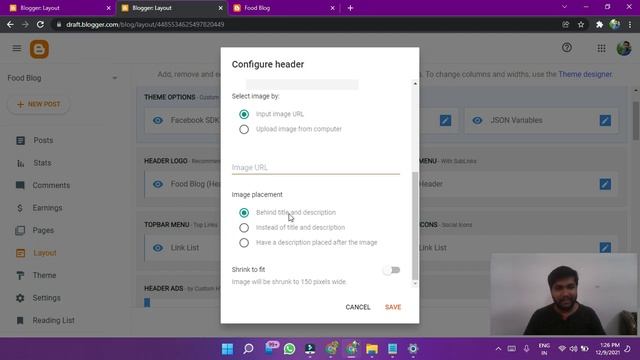Click into the Image URL field
Image resolution: width=640 pixels, height=360 pixels.
(316, 167)
